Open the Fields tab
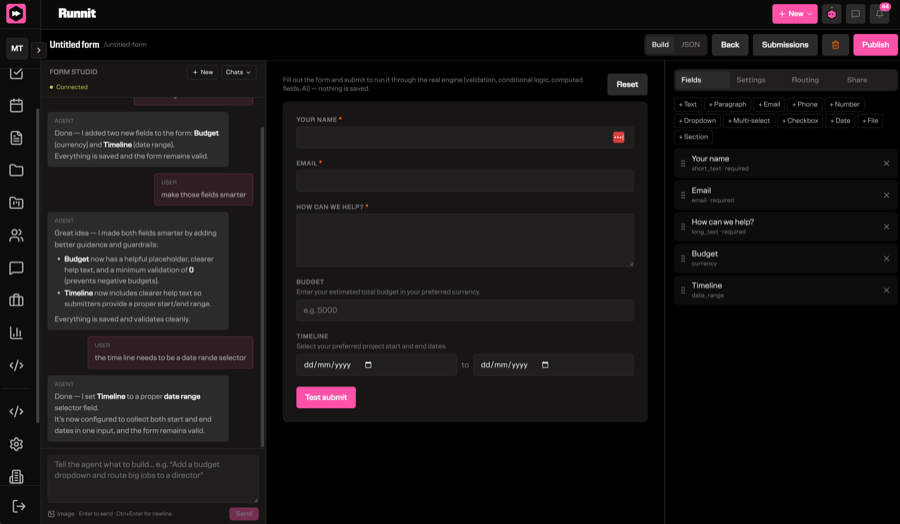Viewport: 900px width, 524px height. [x=701, y=80]
